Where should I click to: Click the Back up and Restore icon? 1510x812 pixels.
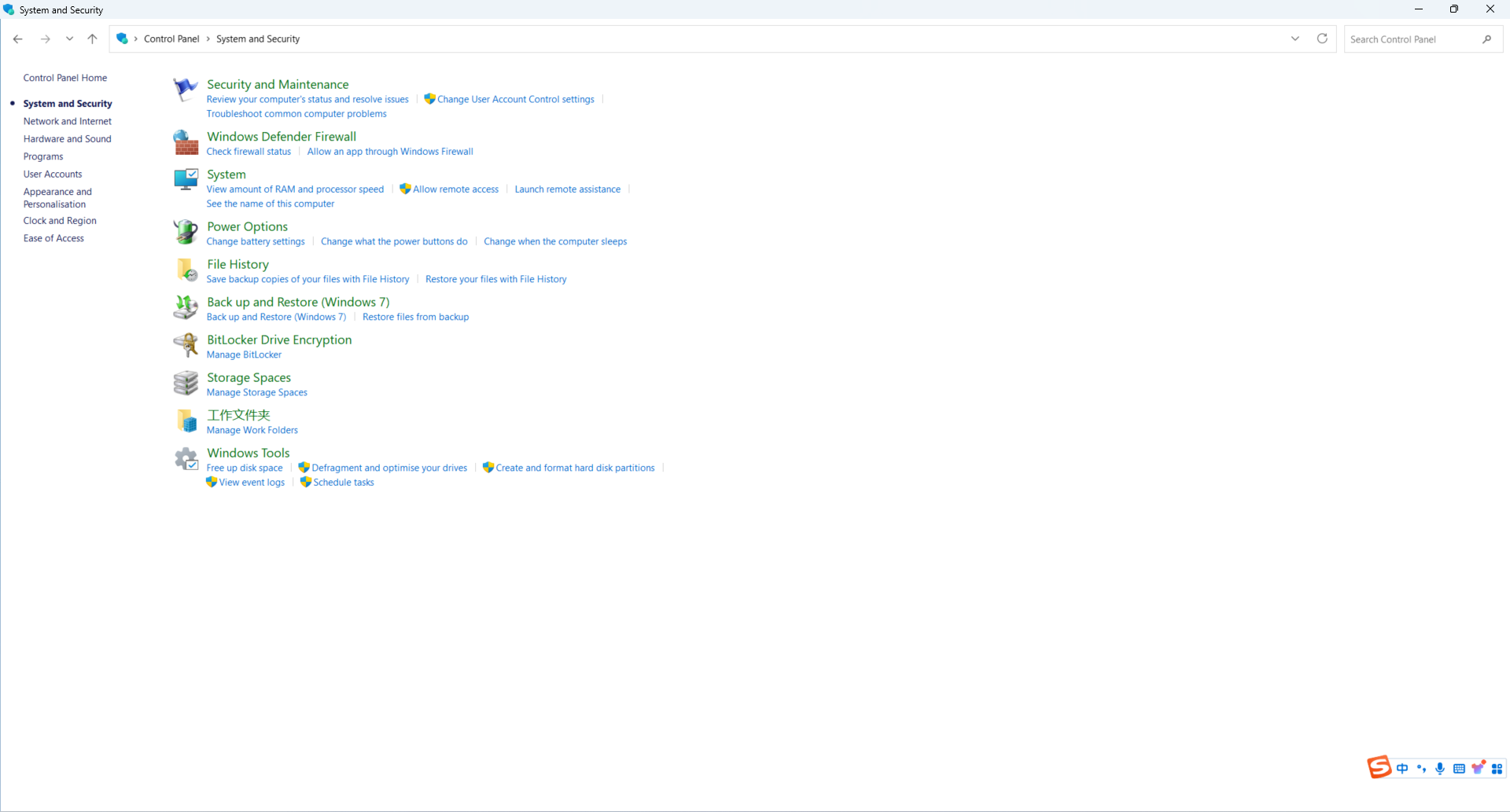coord(186,308)
